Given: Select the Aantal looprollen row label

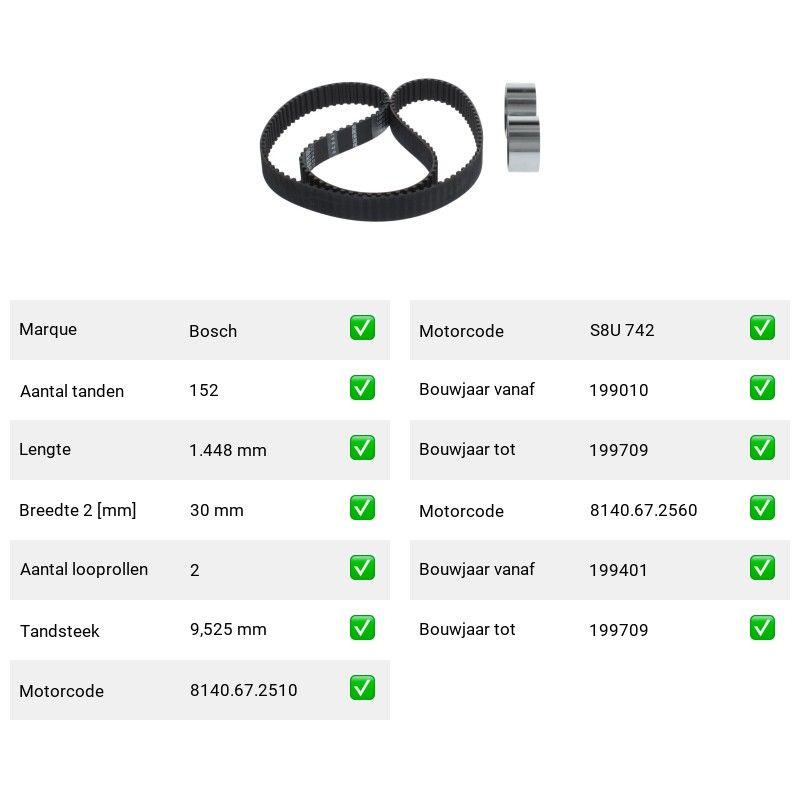Looking at the screenshot, I should [84, 569].
